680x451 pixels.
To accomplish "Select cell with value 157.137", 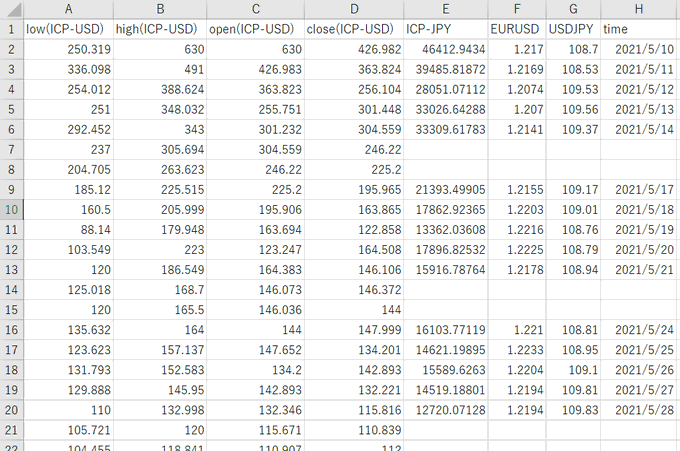I will [160, 350].
